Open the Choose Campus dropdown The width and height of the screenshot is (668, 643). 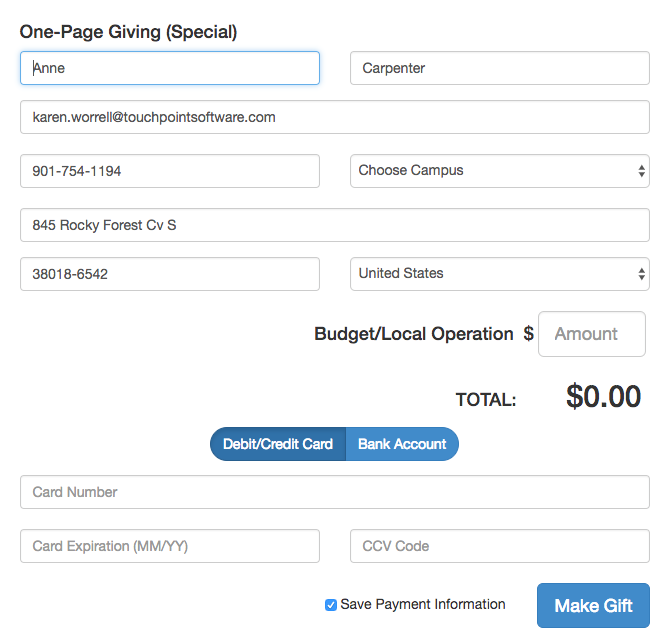[500, 171]
